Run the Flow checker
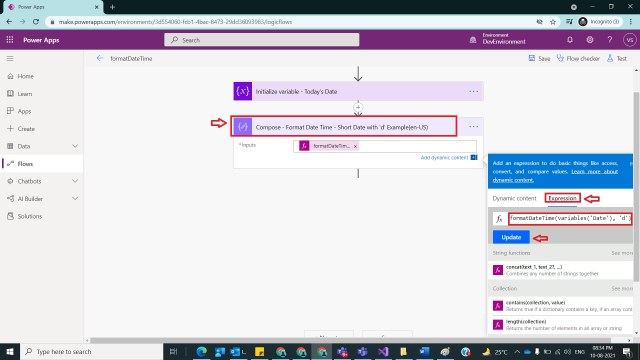 click(578, 58)
